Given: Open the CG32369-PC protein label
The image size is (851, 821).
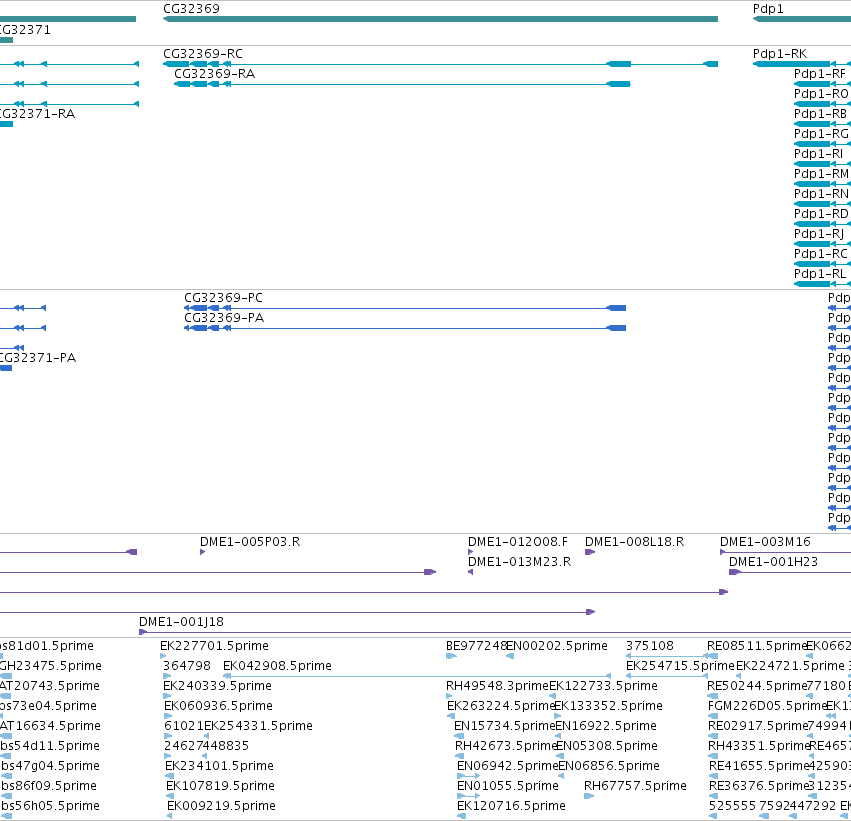Looking at the screenshot, I should coord(223,298).
